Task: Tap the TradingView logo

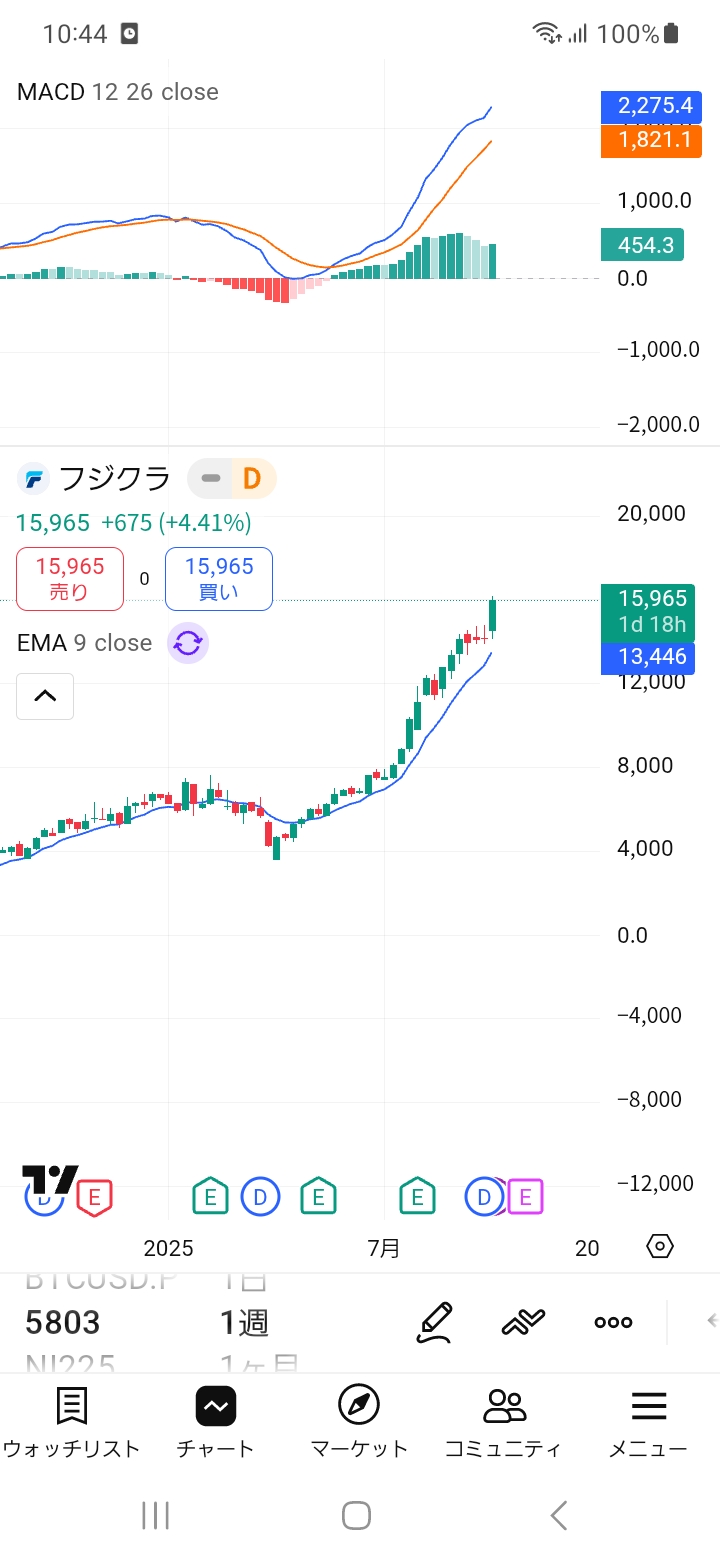Action: 49,1180
